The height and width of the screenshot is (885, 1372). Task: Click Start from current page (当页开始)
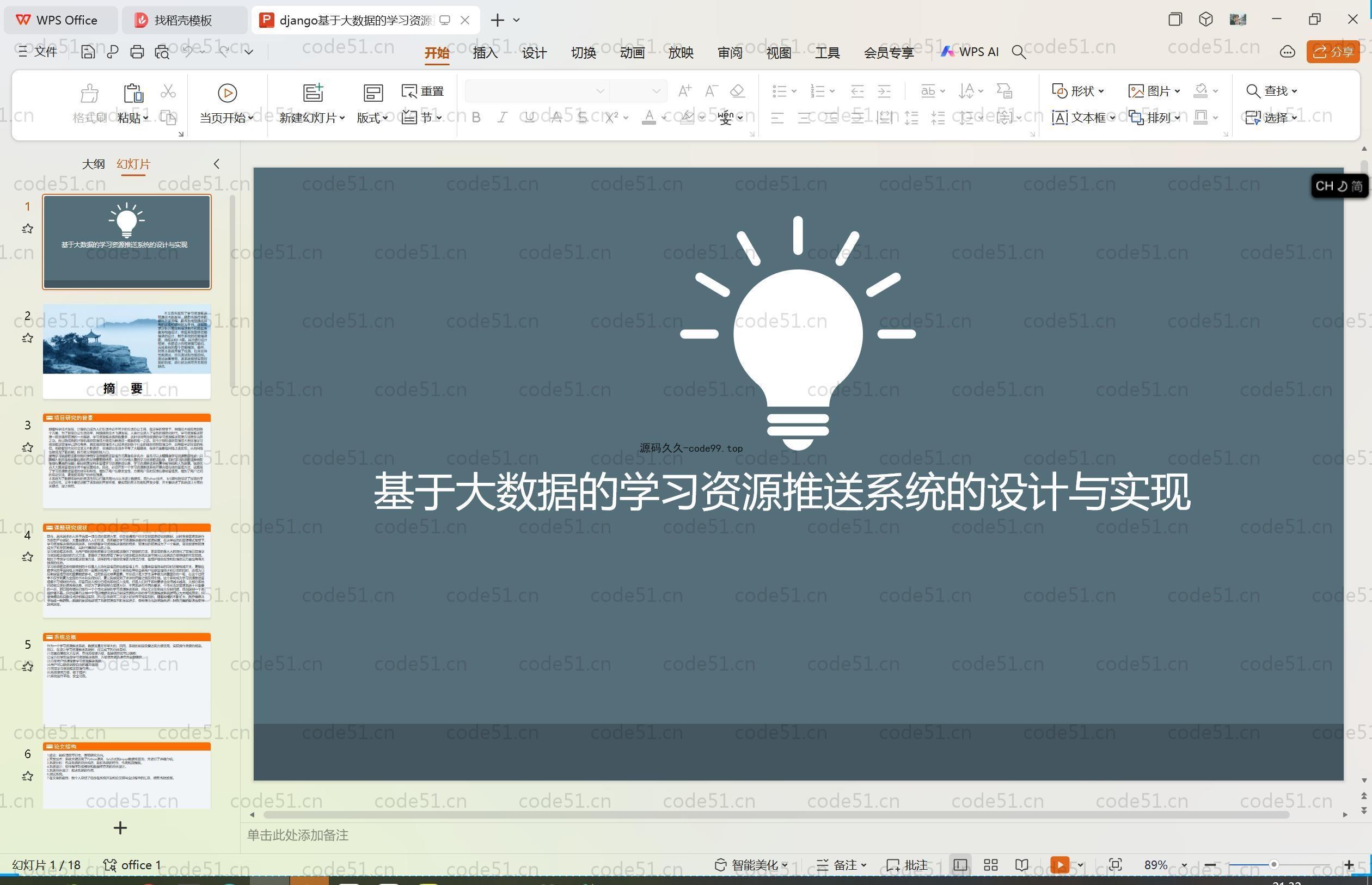226,103
